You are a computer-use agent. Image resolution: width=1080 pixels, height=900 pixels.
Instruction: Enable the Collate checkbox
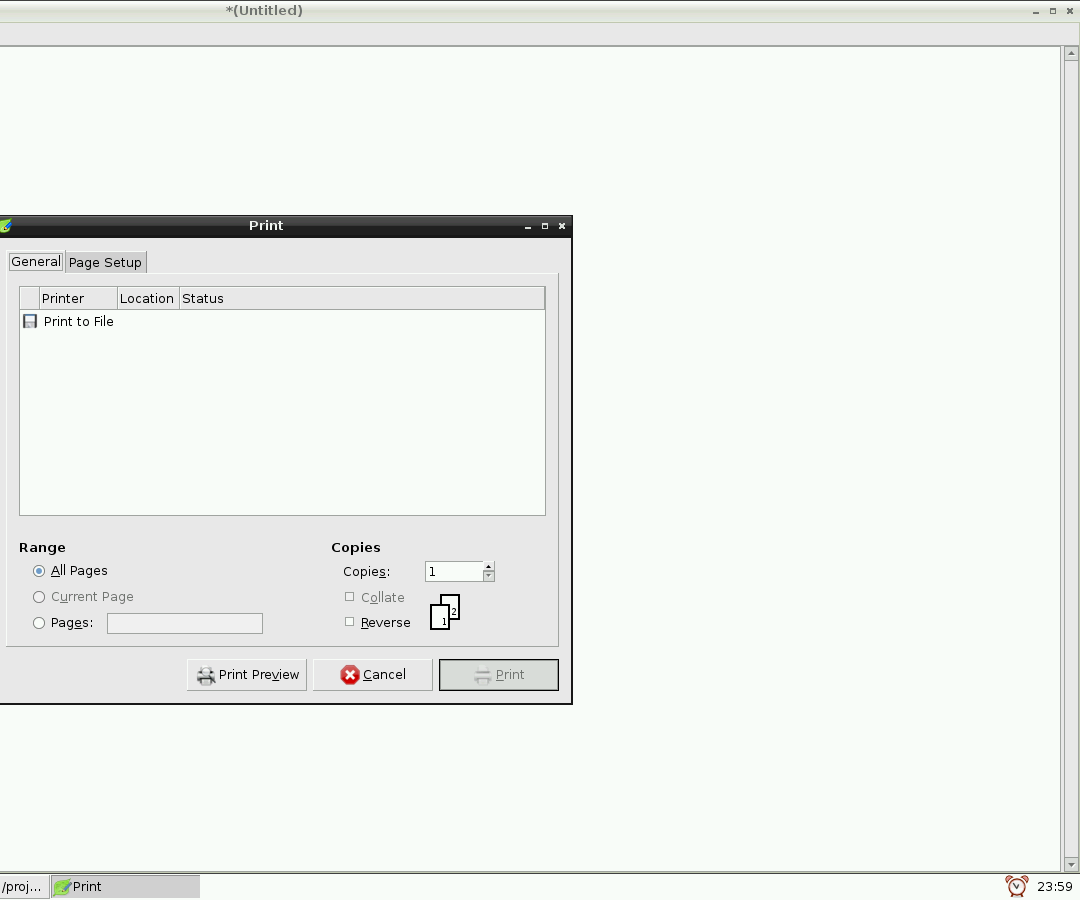tap(349, 596)
